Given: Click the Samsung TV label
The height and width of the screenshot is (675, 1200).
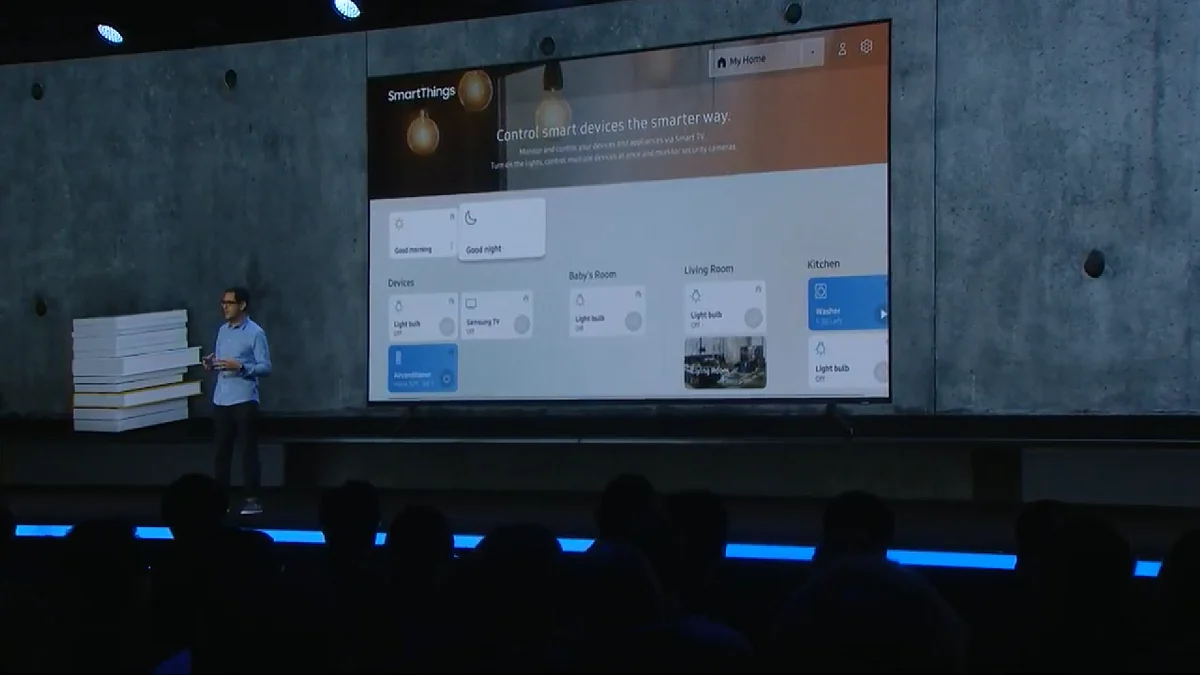Looking at the screenshot, I should [x=482, y=323].
